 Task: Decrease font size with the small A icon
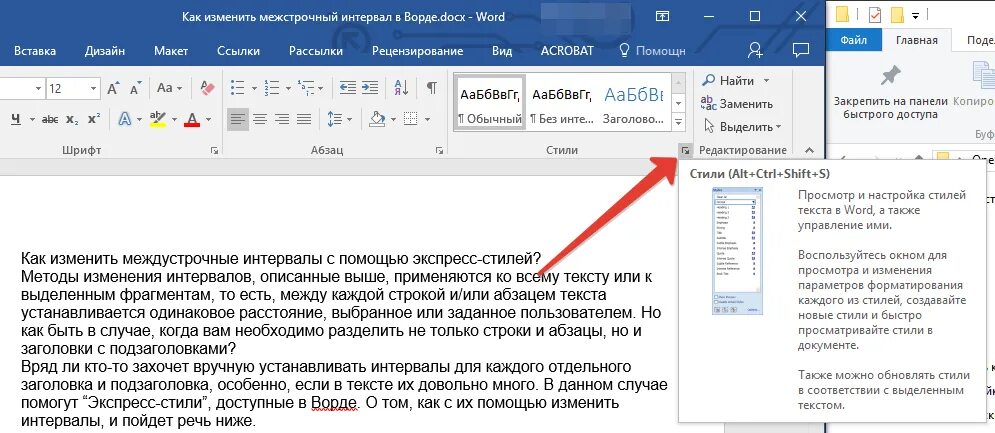tap(135, 88)
